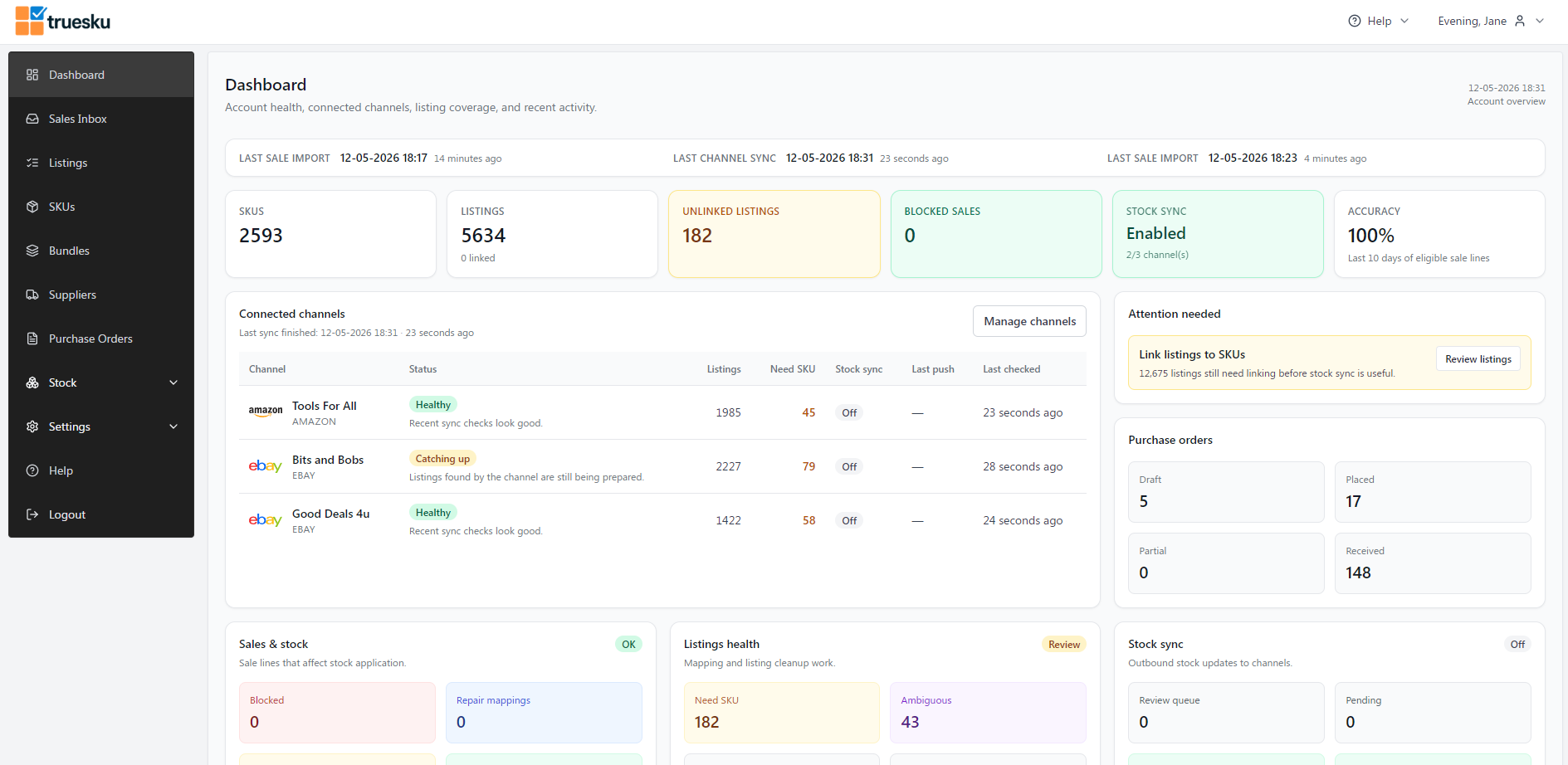Click the Healthy status for Tools For All
1568x765 pixels.
coord(433,405)
